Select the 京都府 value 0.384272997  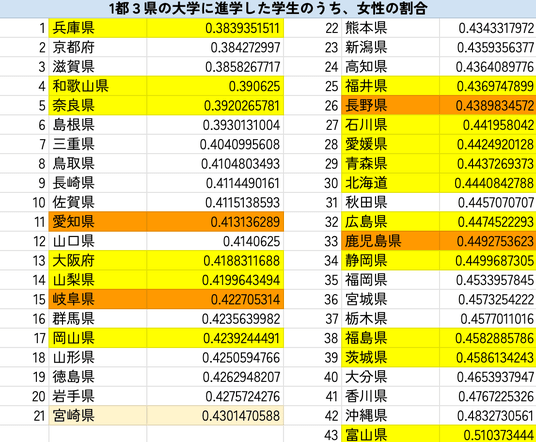pos(215,48)
